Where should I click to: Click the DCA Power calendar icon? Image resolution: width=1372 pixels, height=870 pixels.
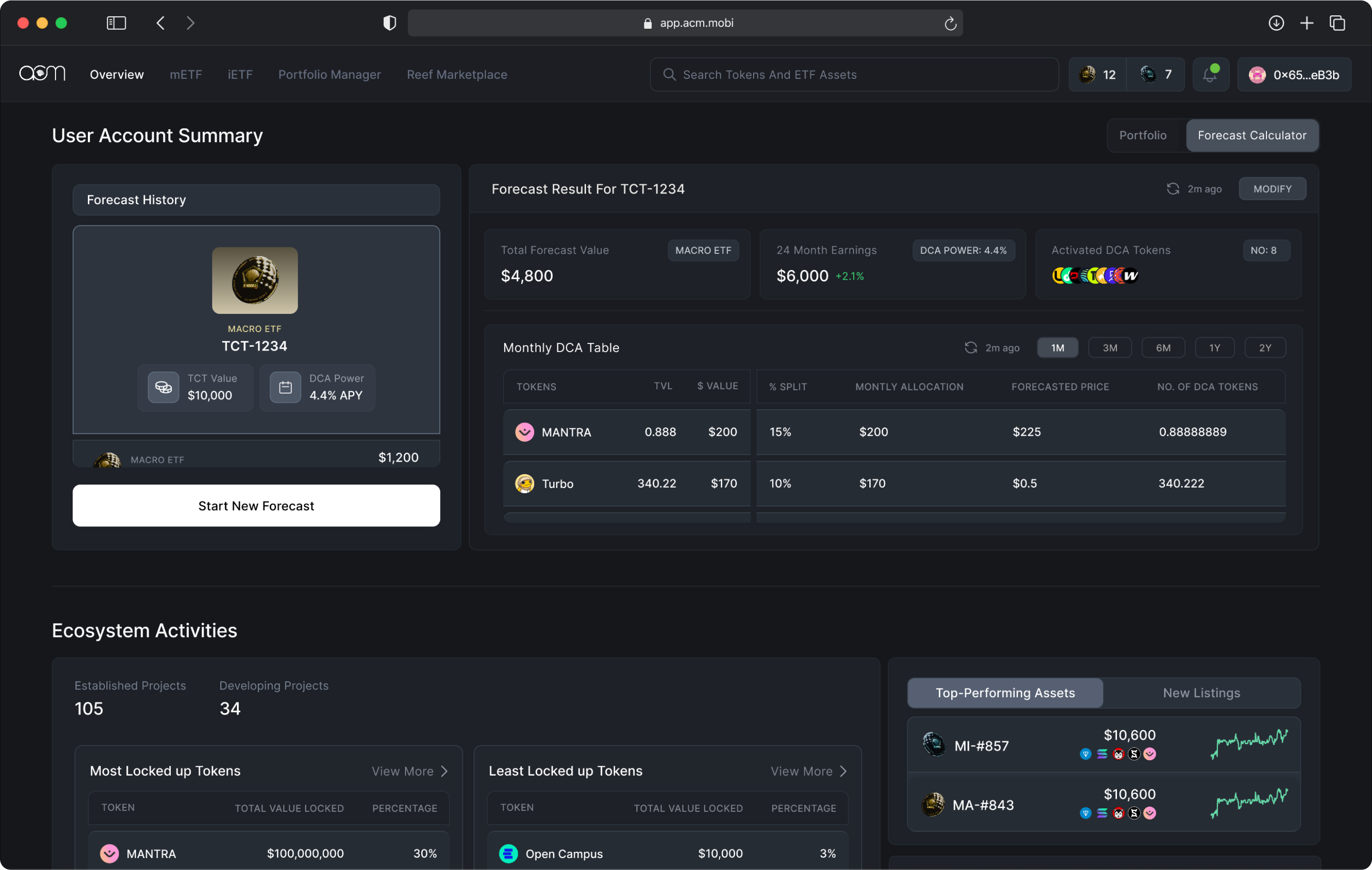[x=285, y=388]
